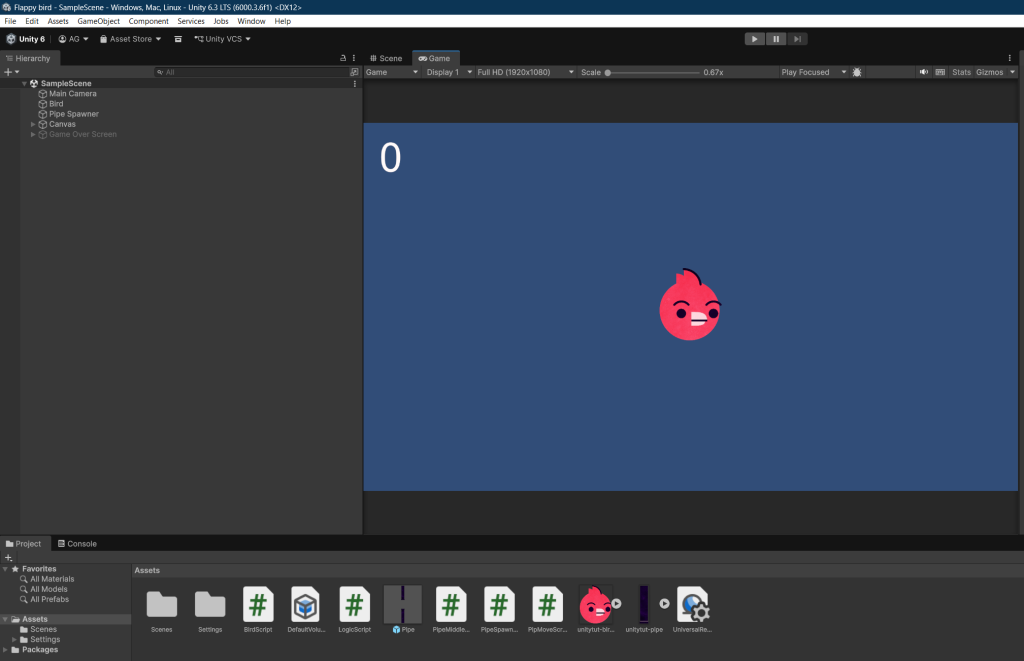Select the Pipe prefab asset
Image resolution: width=1024 pixels, height=661 pixels.
pos(403,605)
